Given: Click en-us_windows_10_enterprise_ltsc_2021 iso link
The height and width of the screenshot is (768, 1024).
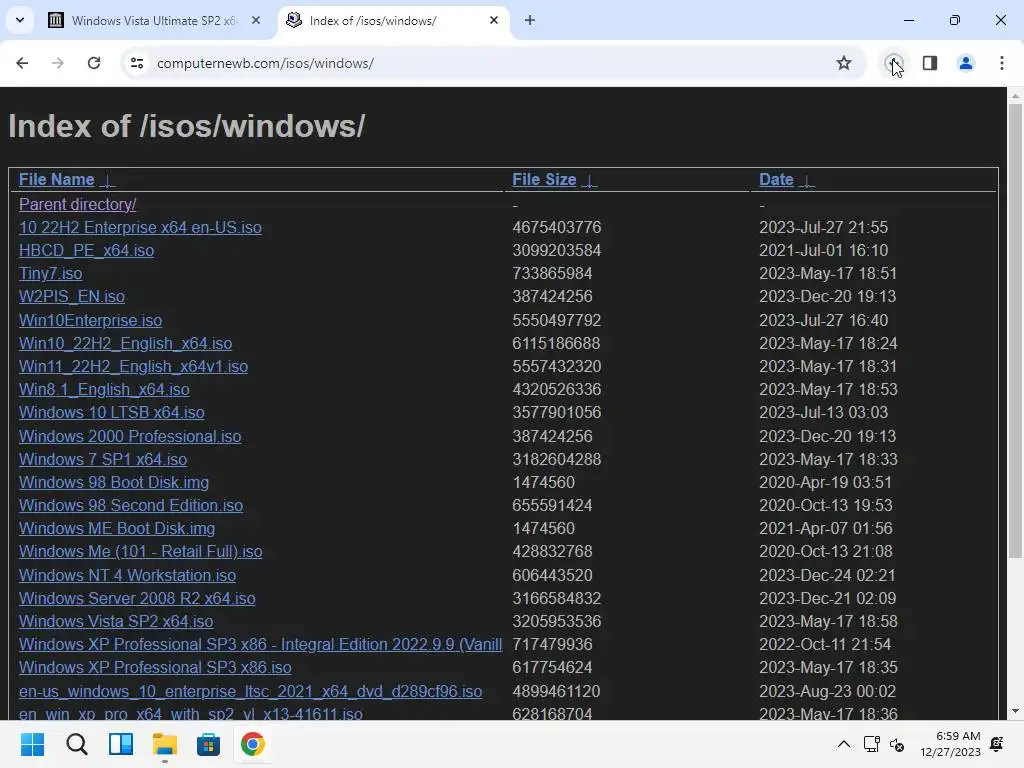Looking at the screenshot, I should [250, 691].
